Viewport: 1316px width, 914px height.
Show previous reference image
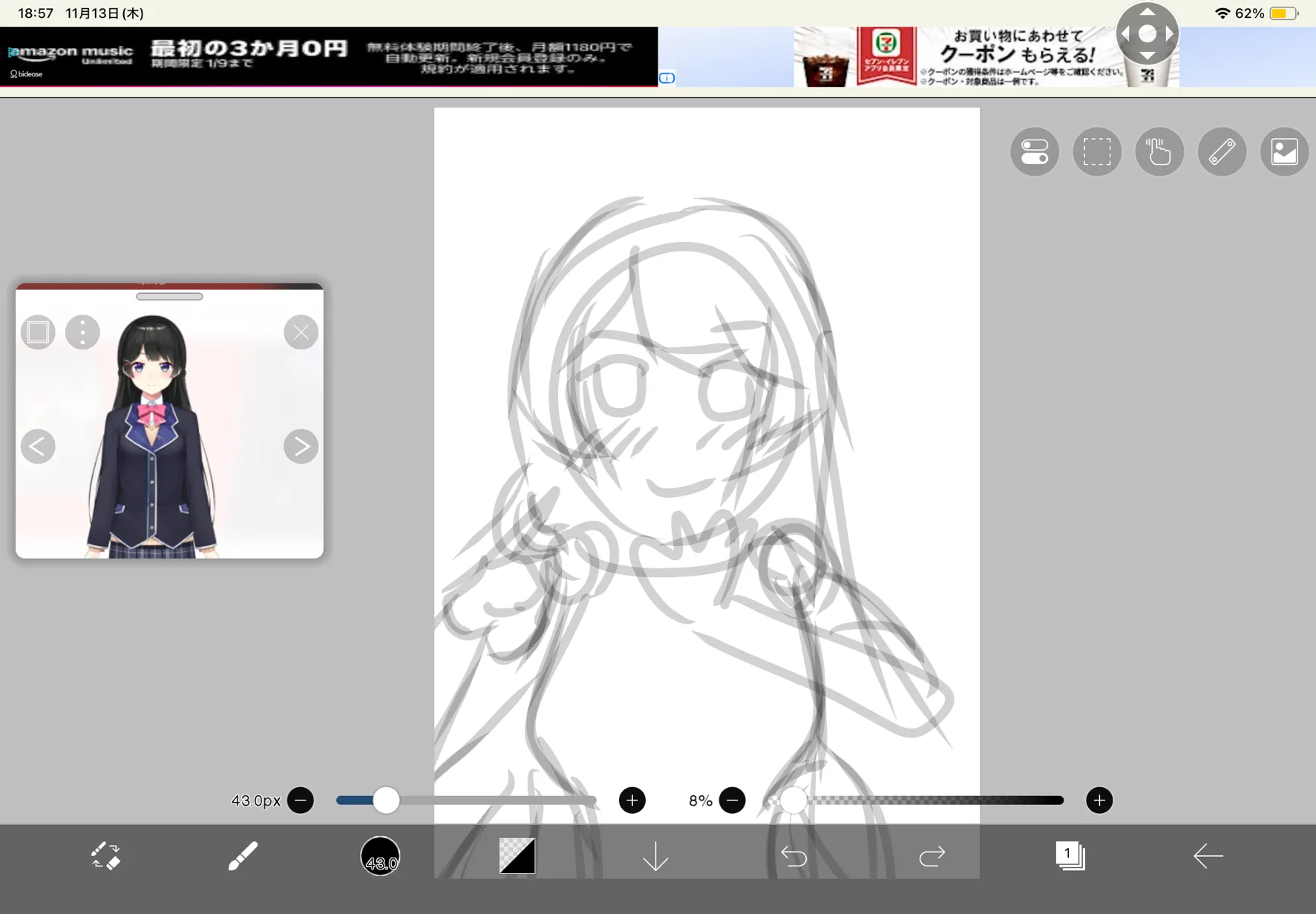[38, 447]
